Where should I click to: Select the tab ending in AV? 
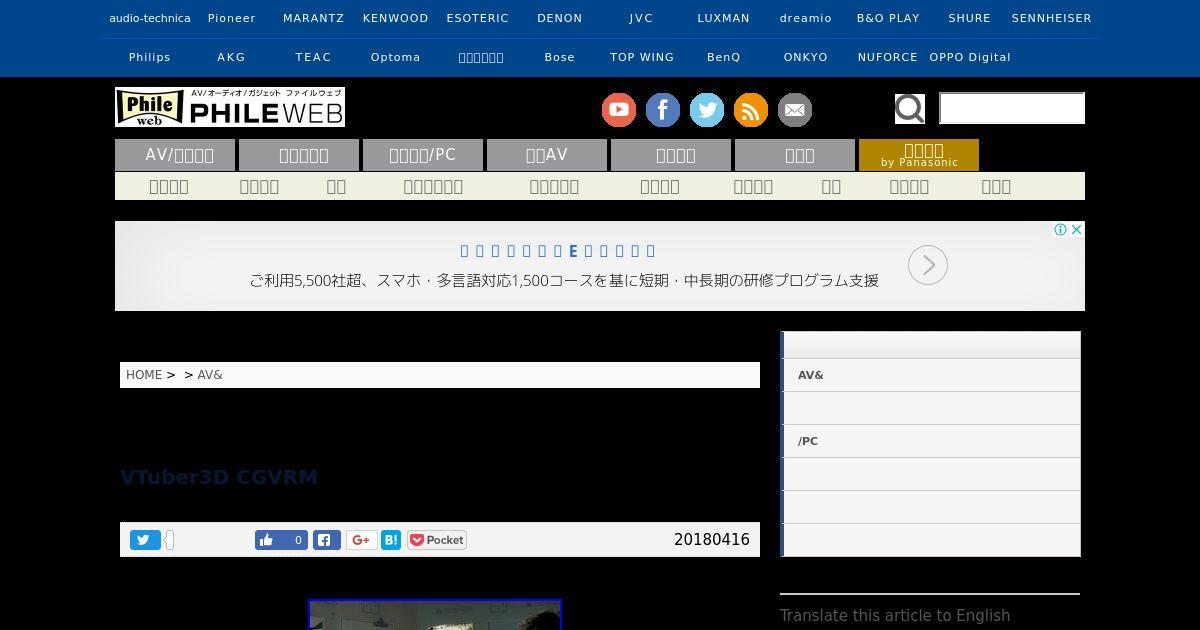(x=547, y=155)
